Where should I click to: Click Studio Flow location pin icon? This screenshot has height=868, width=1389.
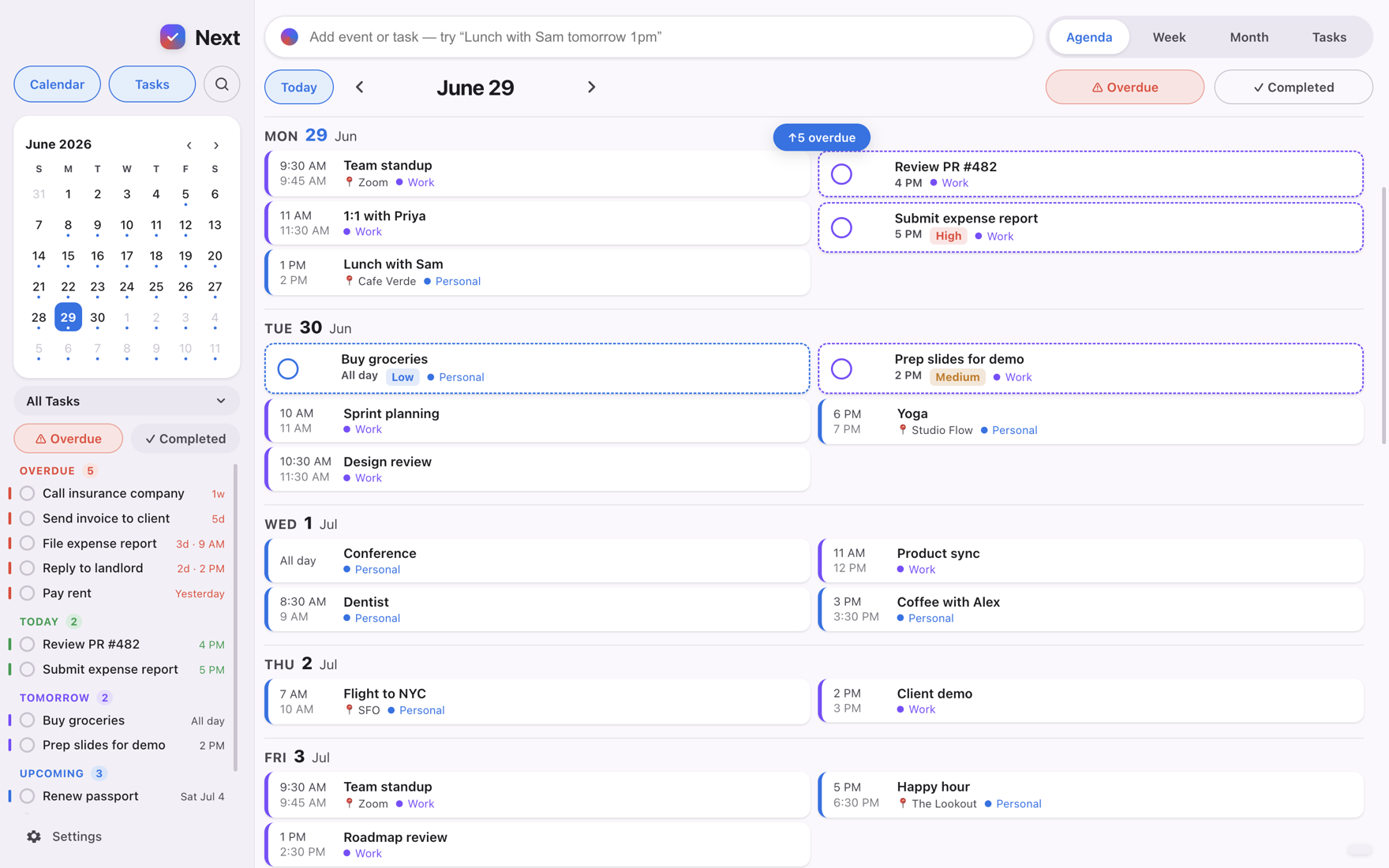coord(903,430)
